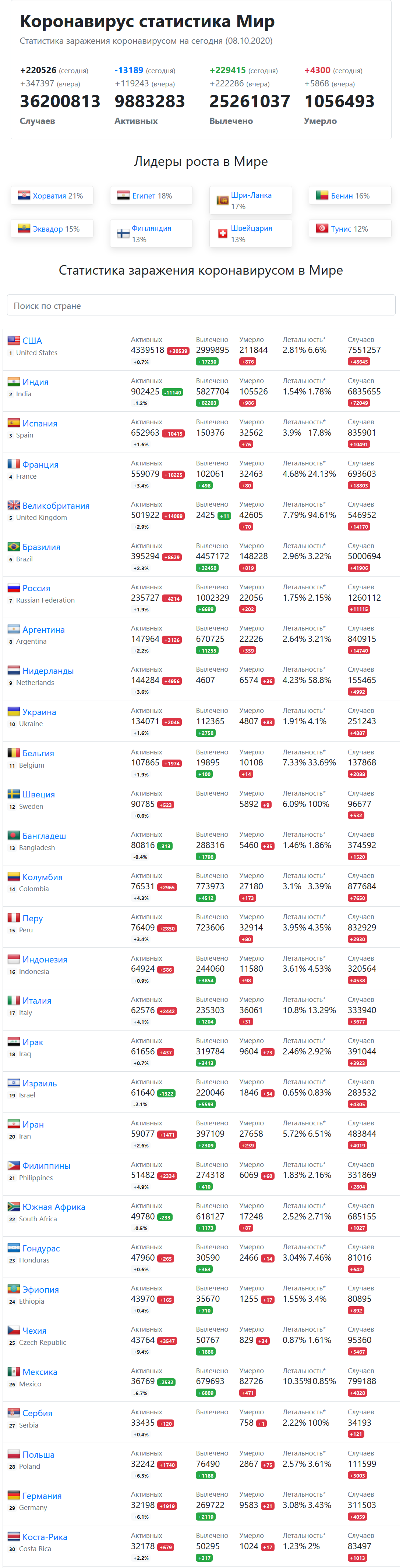The image size is (403, 1568).
Task: Click the Switzerland flag icon
Action: [x=223, y=232]
